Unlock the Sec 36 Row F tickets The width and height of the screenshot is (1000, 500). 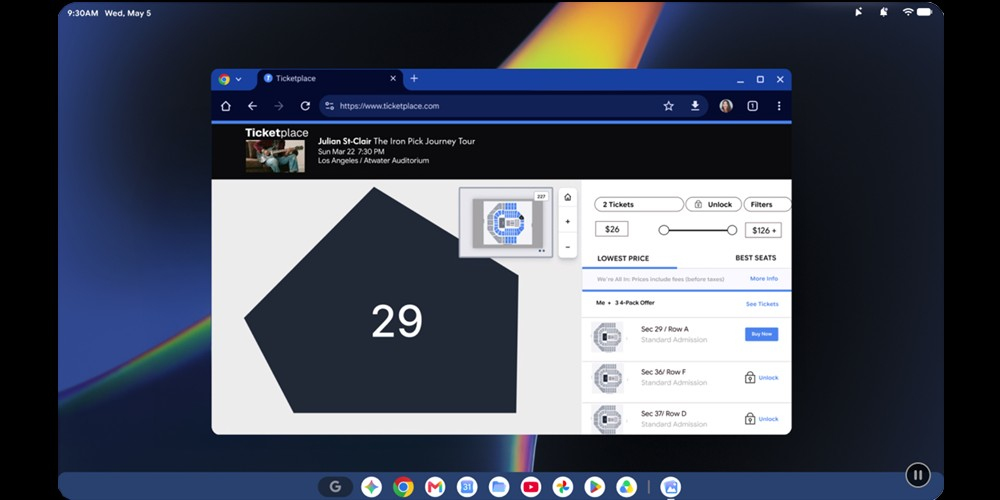(762, 378)
